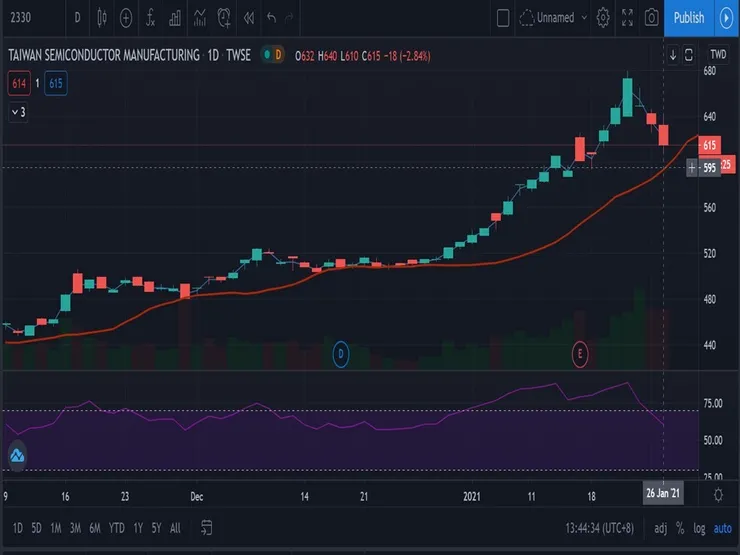Click the blue indicator logo in RSI pane
The height and width of the screenshot is (555, 740).
[x=17, y=456]
